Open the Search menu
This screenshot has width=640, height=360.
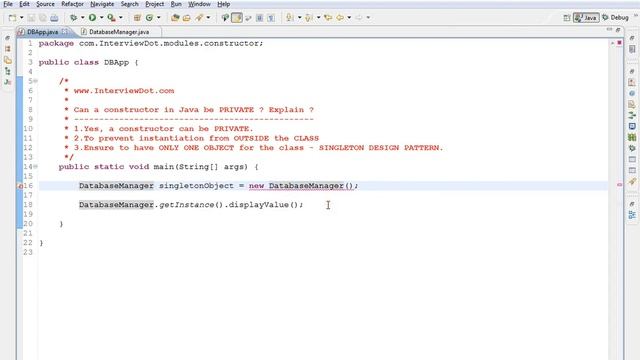coord(129,4)
